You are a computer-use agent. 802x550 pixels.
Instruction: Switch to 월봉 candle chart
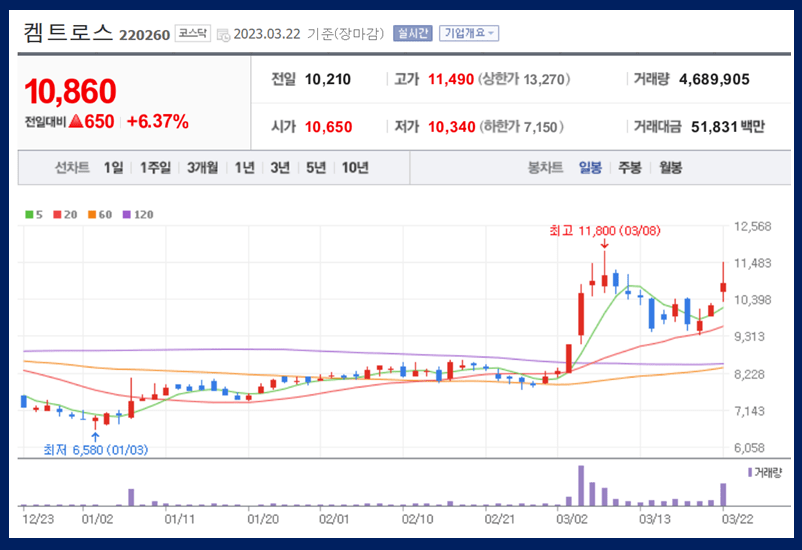(x=670, y=167)
